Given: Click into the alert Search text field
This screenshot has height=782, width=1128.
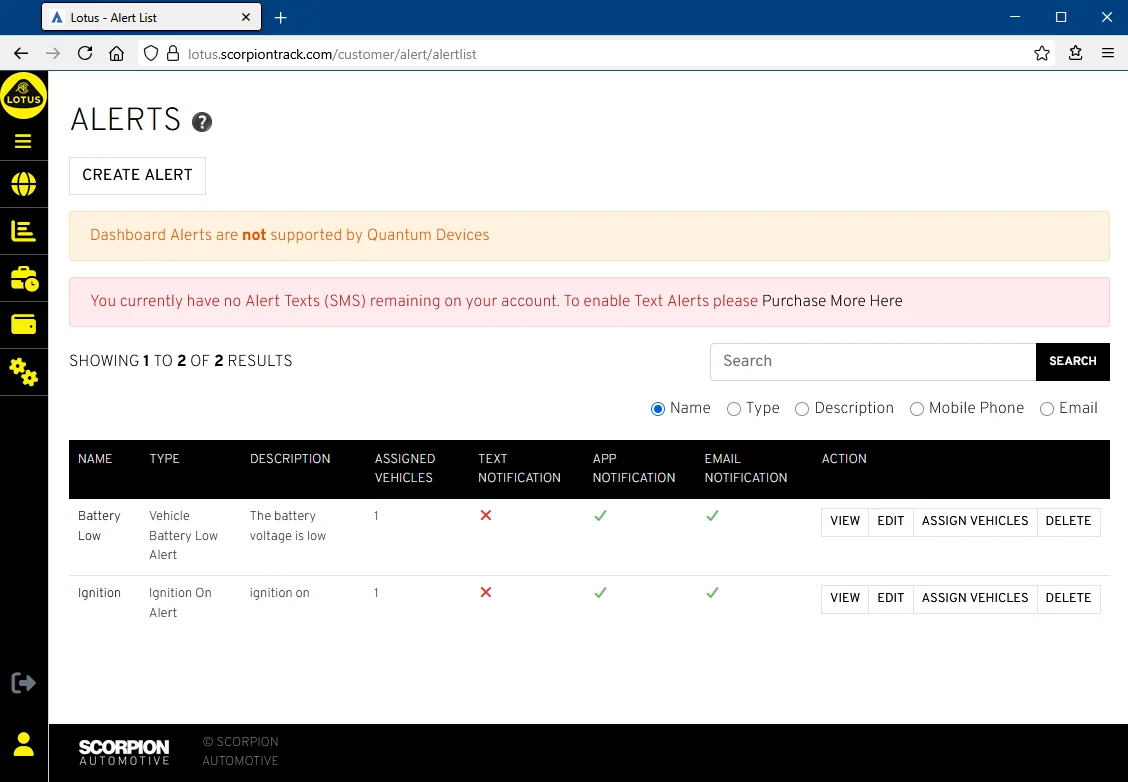Looking at the screenshot, I should pos(872,362).
